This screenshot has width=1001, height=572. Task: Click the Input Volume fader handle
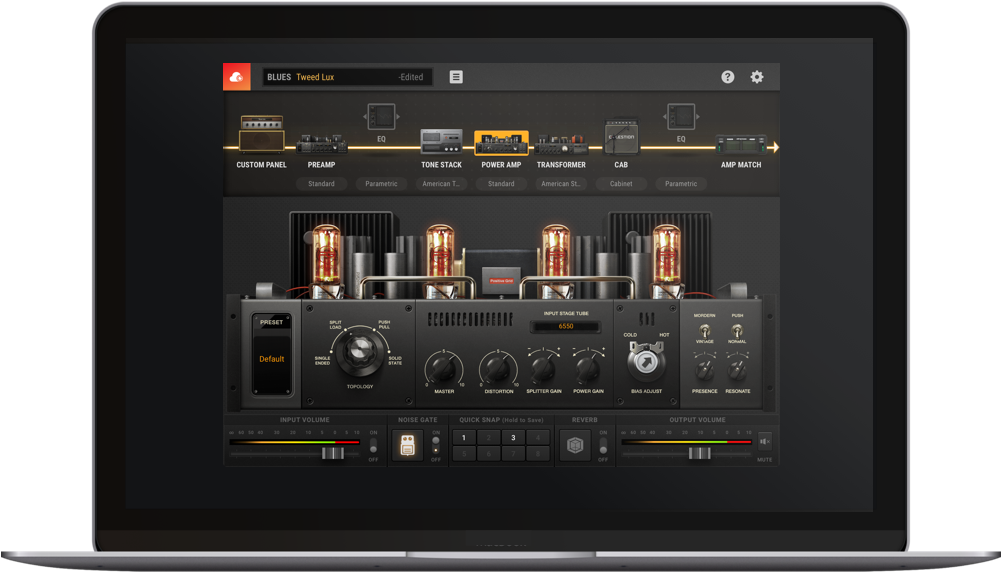pos(333,453)
